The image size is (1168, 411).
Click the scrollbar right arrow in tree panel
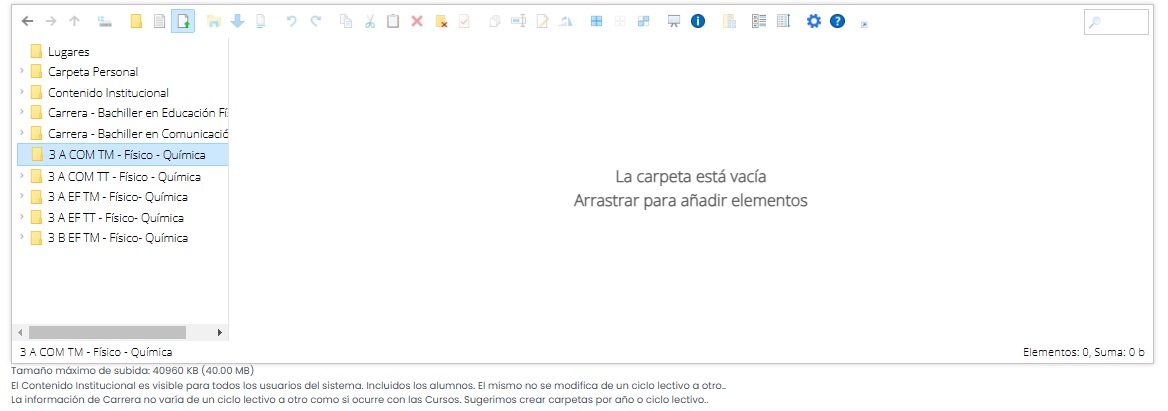point(220,332)
